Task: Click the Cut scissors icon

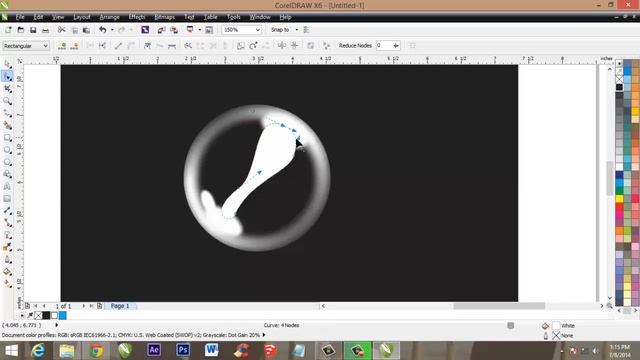Action: (x=62, y=30)
